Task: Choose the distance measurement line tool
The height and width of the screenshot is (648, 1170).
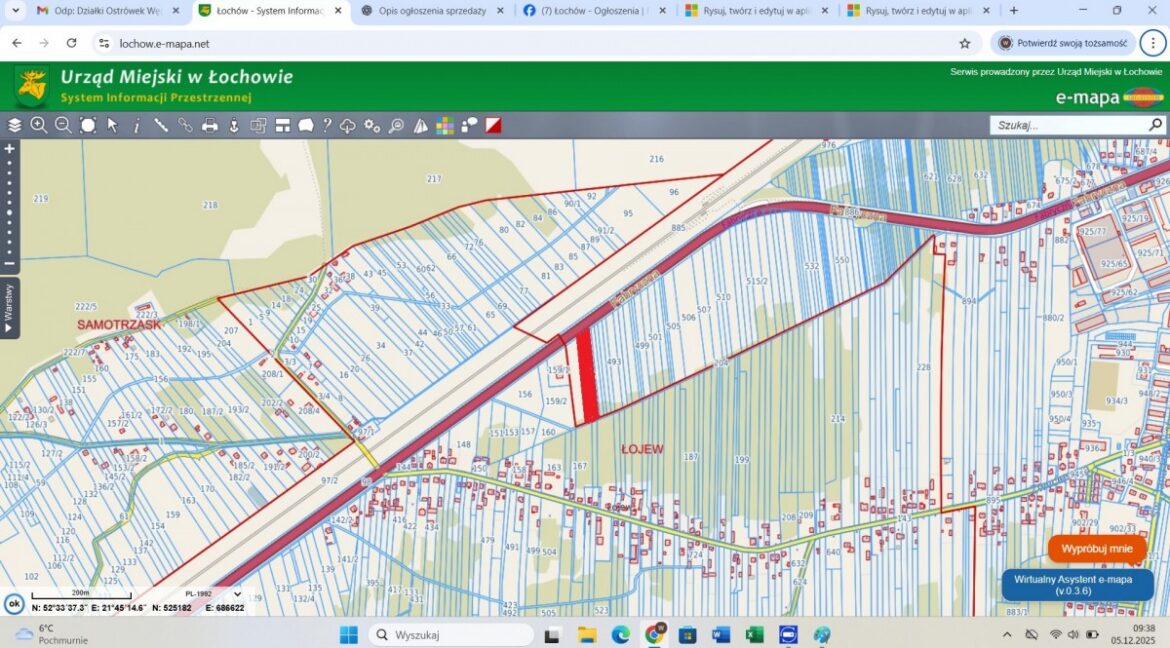Action: pos(161,125)
